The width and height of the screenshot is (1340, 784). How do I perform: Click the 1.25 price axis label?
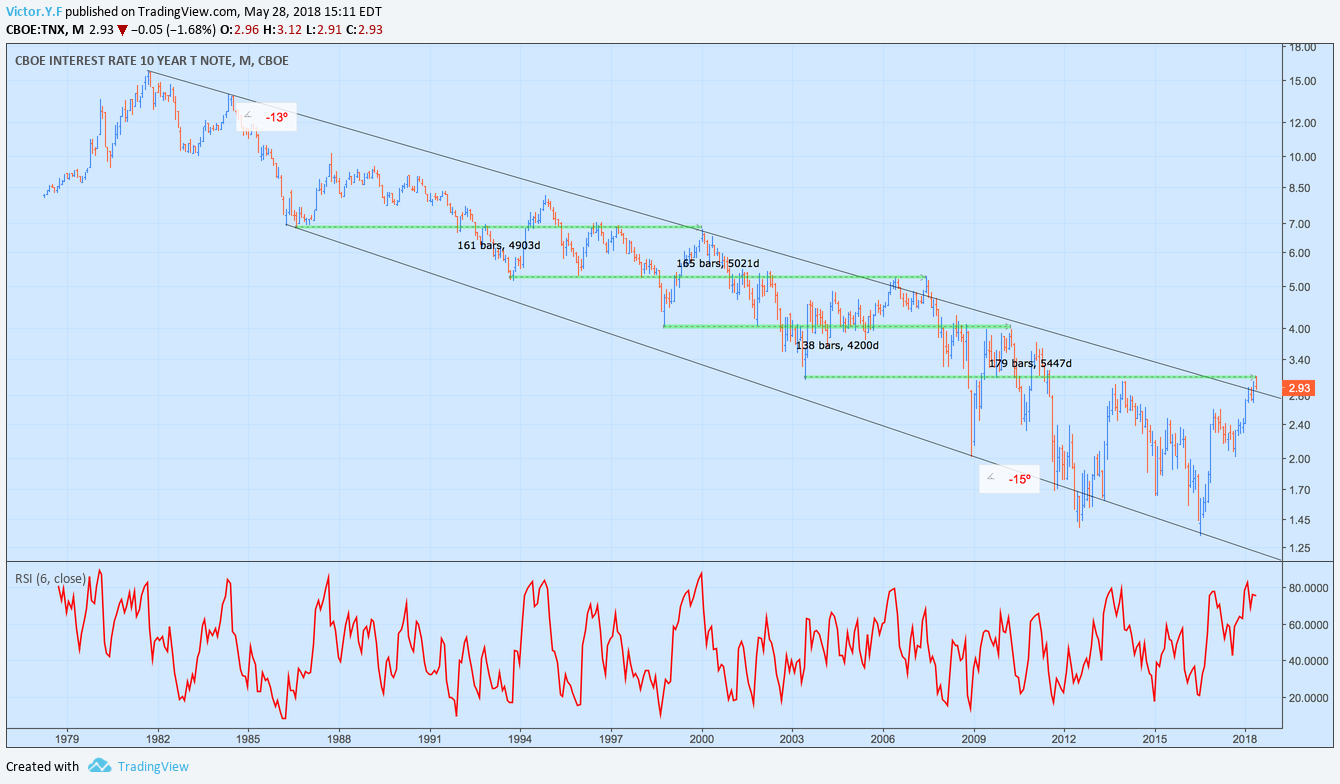[x=1301, y=548]
